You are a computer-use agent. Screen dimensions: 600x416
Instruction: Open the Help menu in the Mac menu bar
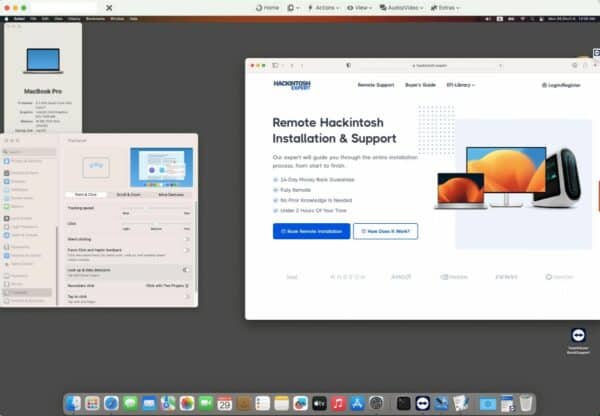point(134,19)
